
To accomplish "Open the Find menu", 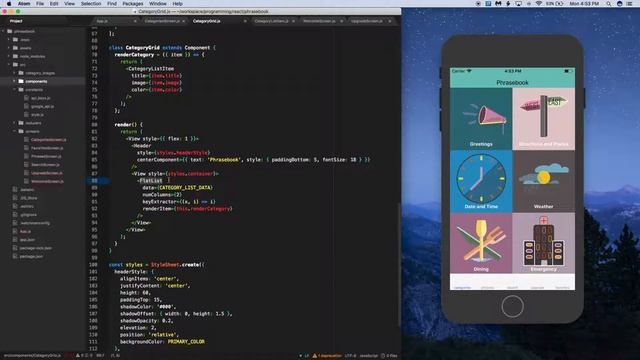I will tap(112, 4).
